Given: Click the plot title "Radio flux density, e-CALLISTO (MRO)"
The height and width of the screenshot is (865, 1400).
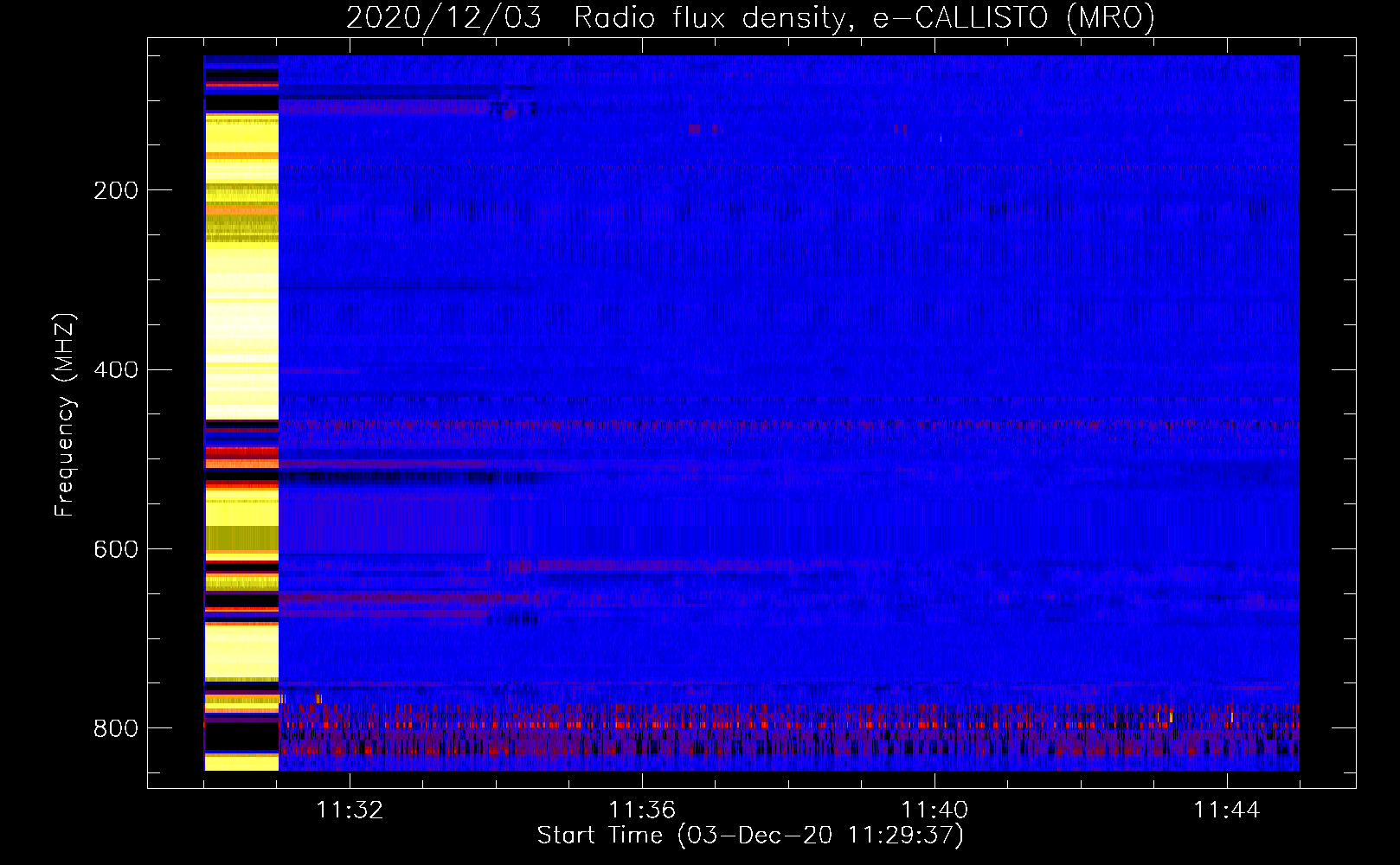Looking at the screenshot, I should tap(864, 18).
